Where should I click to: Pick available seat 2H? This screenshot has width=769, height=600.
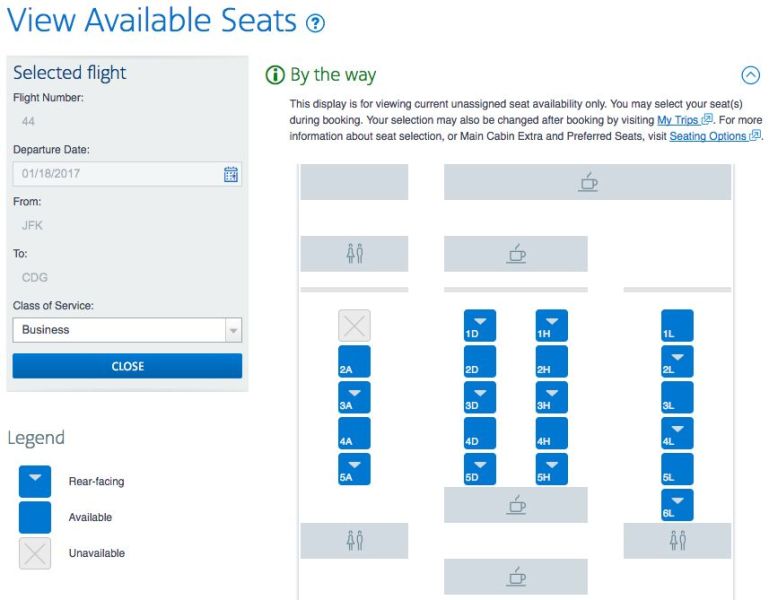click(551, 362)
